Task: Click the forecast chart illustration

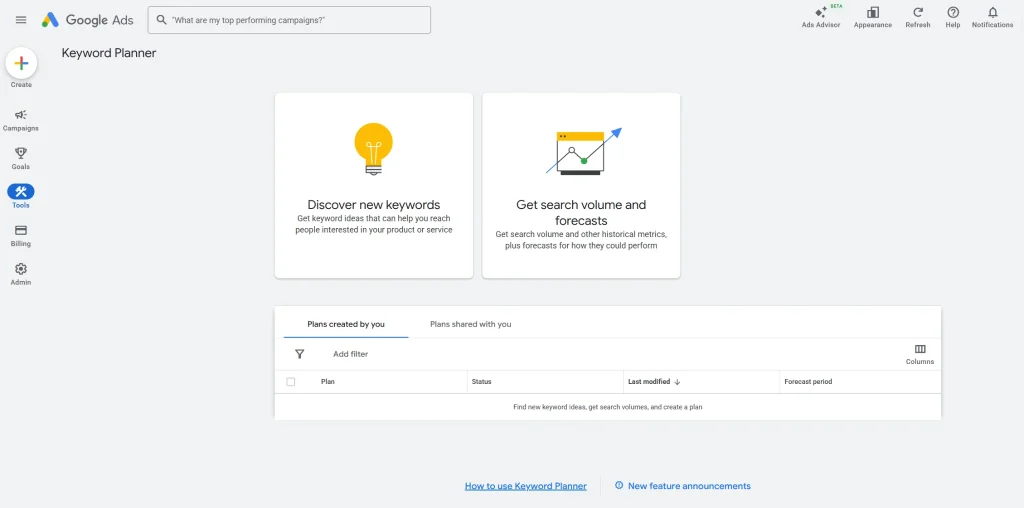Action: tap(584, 151)
